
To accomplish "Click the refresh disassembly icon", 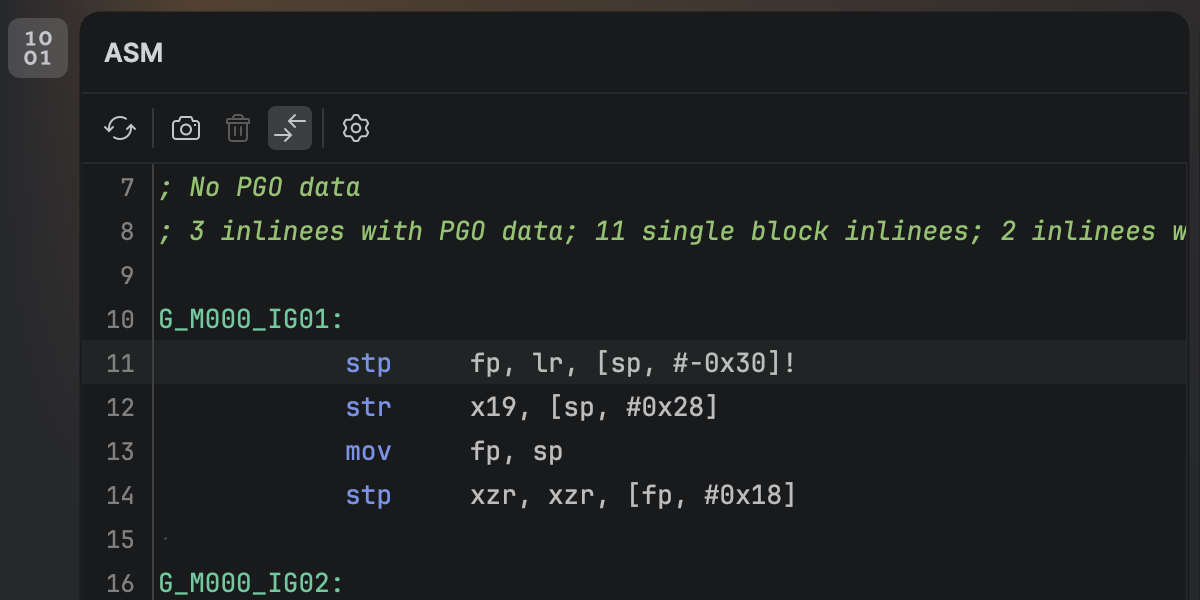I will pos(120,128).
